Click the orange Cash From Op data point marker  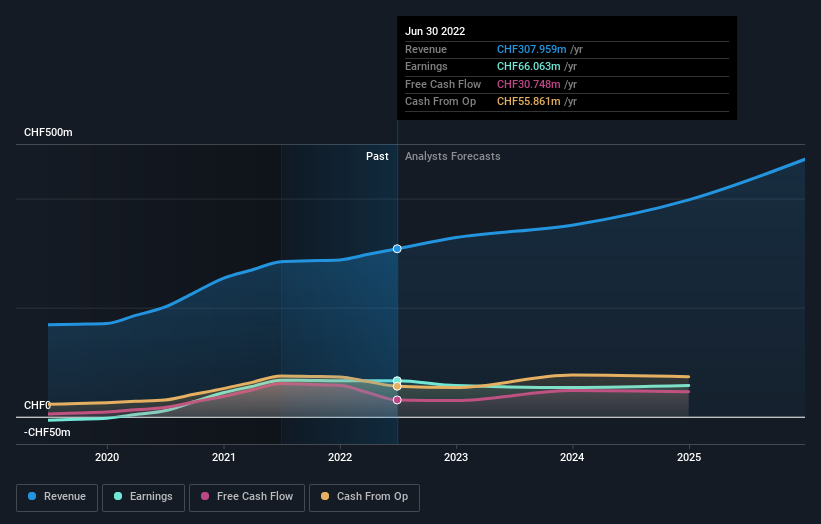397,386
